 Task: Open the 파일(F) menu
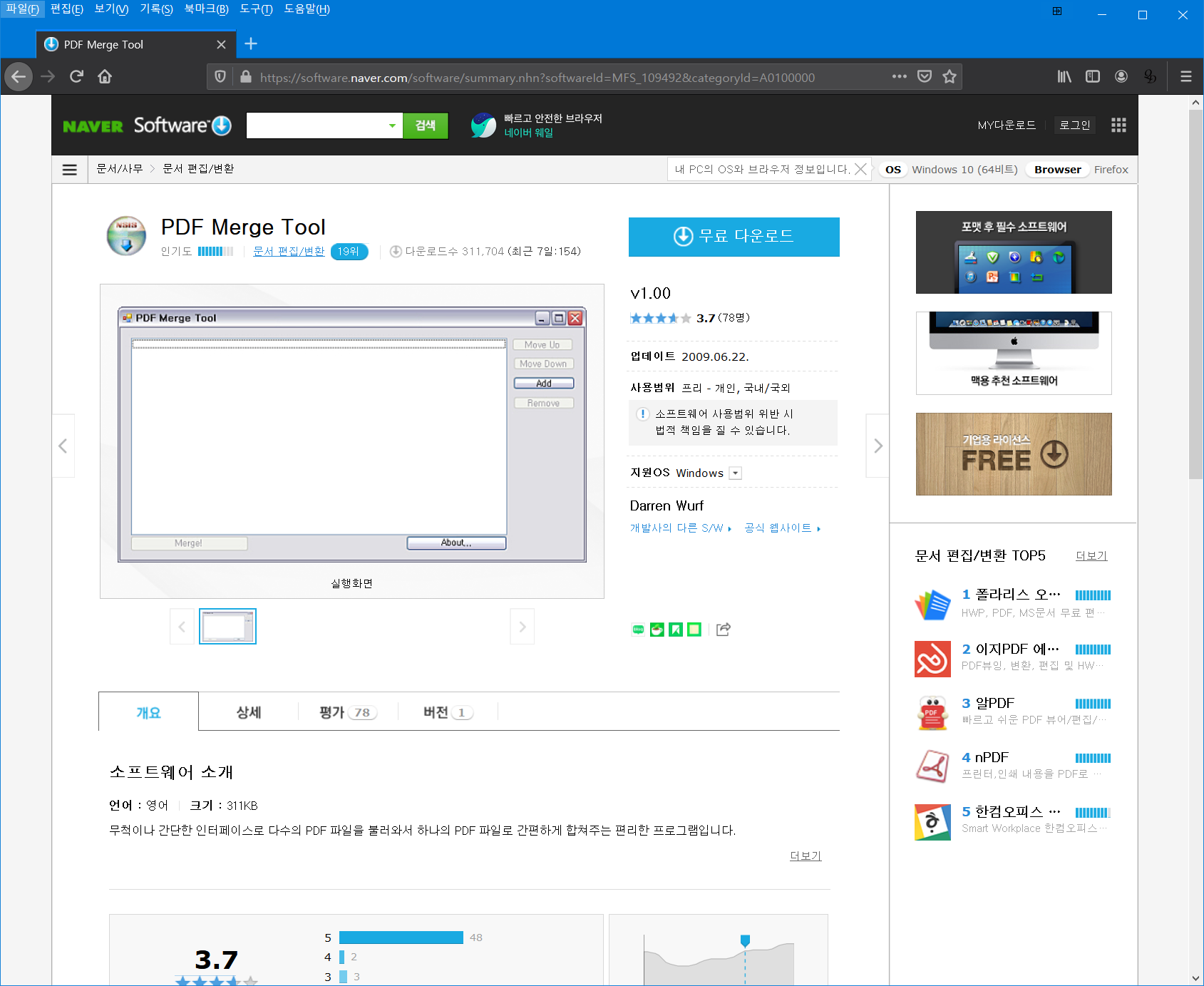click(x=23, y=9)
